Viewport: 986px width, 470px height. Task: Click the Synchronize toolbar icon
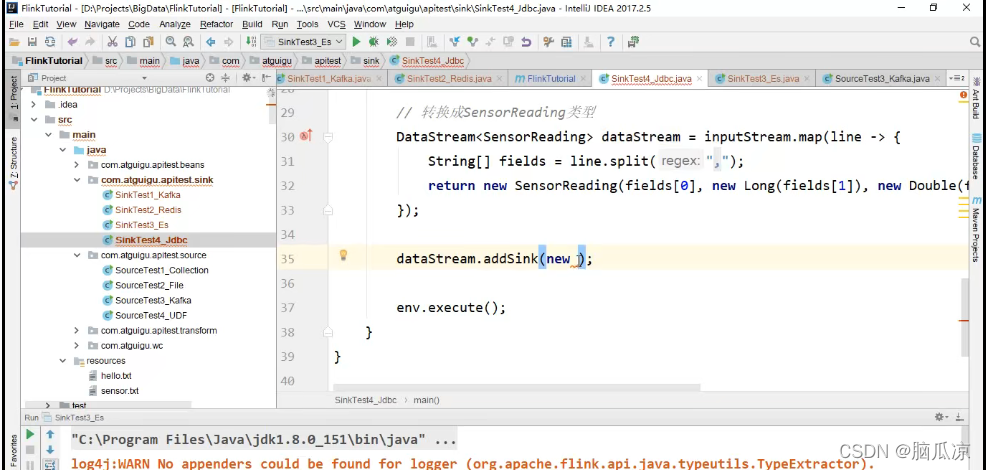point(50,42)
